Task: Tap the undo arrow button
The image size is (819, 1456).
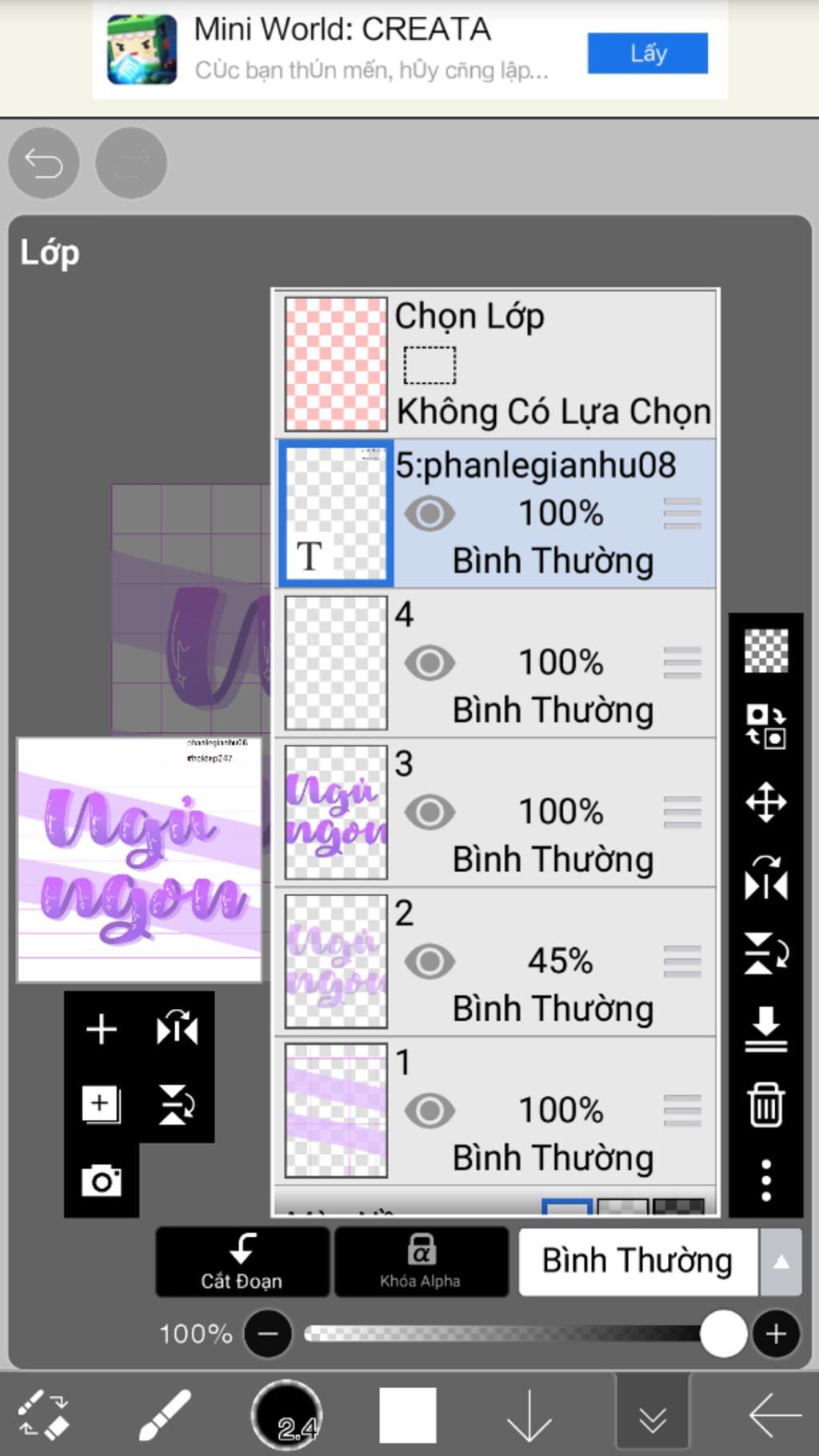Action: pyautogui.click(x=44, y=163)
